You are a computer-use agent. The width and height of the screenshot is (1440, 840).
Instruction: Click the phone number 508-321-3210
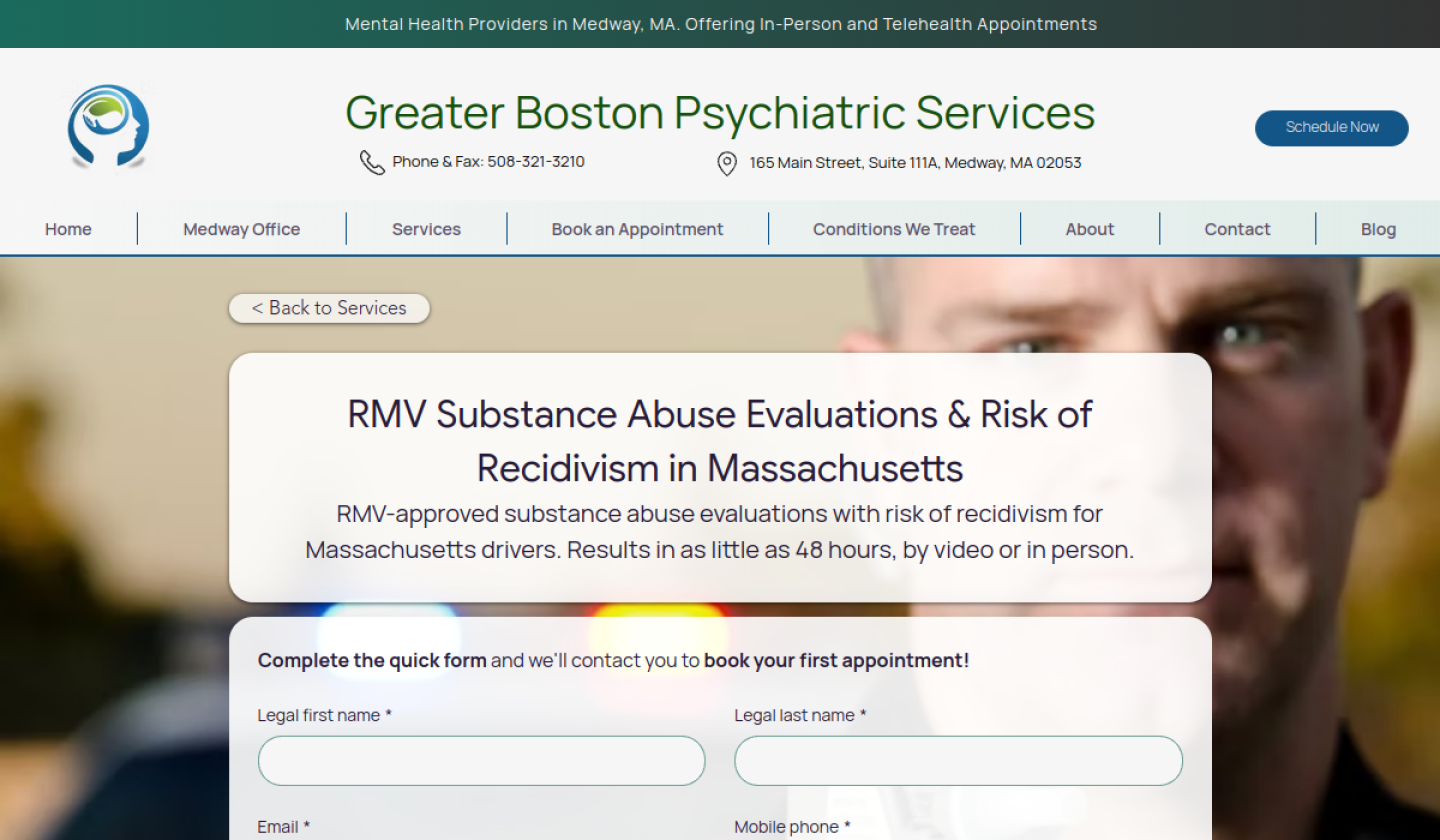pos(536,162)
